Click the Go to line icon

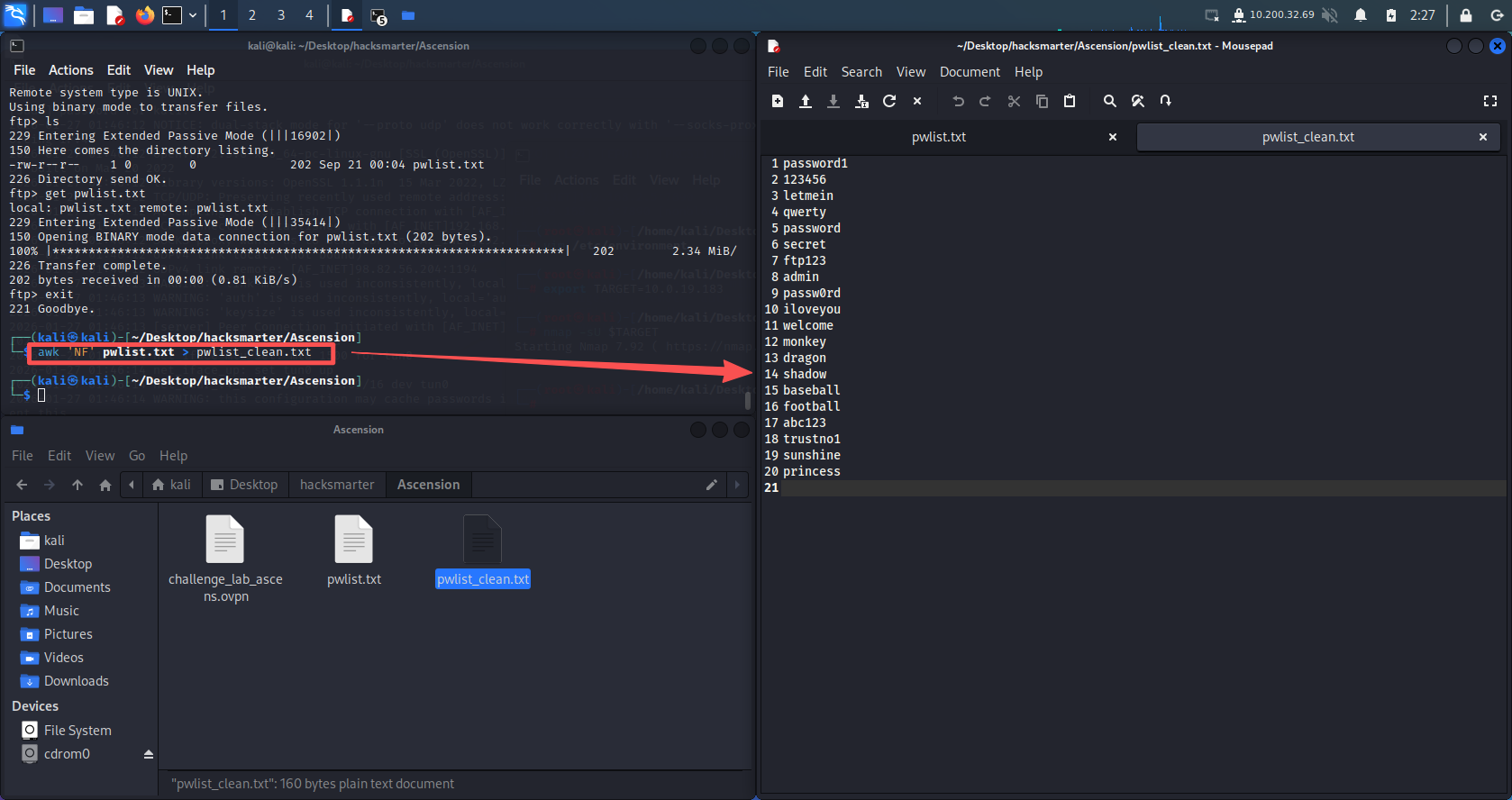tap(1166, 101)
